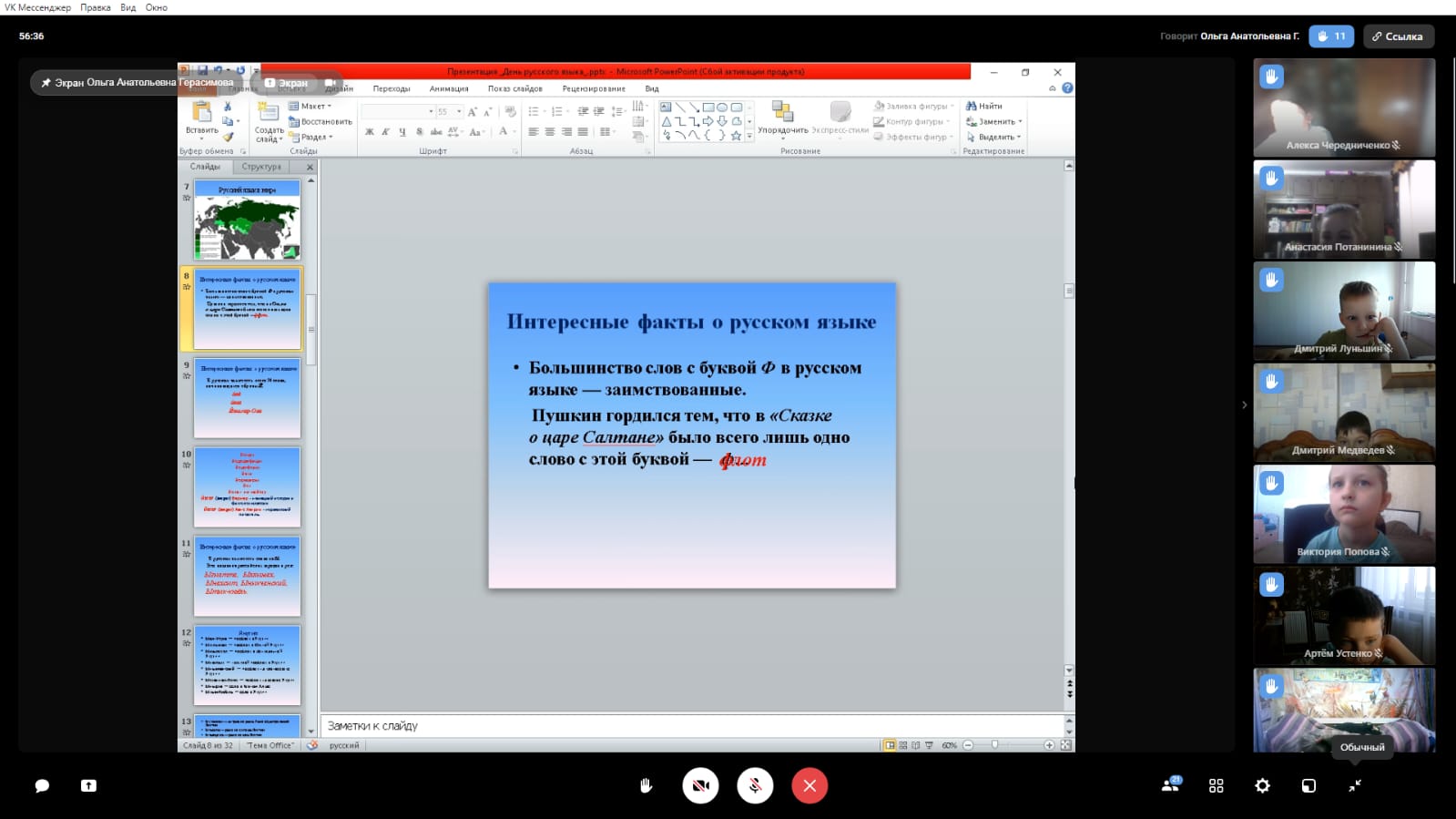Select the star shape in shapes gallery
The width and height of the screenshot is (1456, 819).
736,136
